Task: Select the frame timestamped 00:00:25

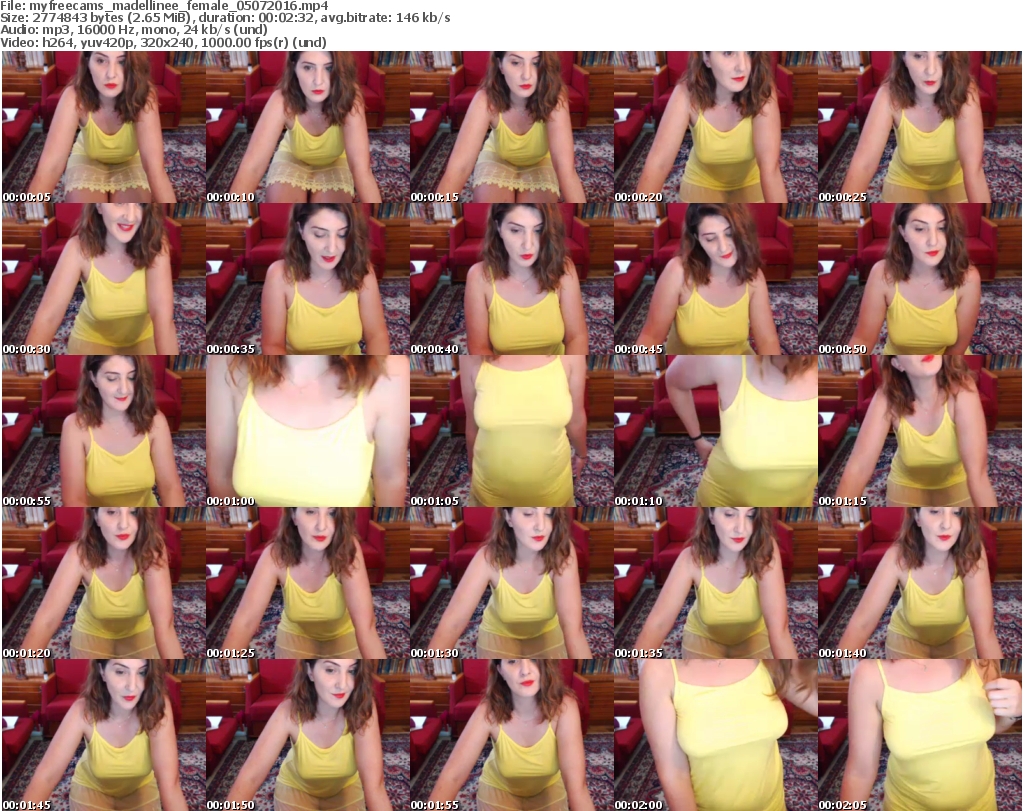Action: point(920,127)
